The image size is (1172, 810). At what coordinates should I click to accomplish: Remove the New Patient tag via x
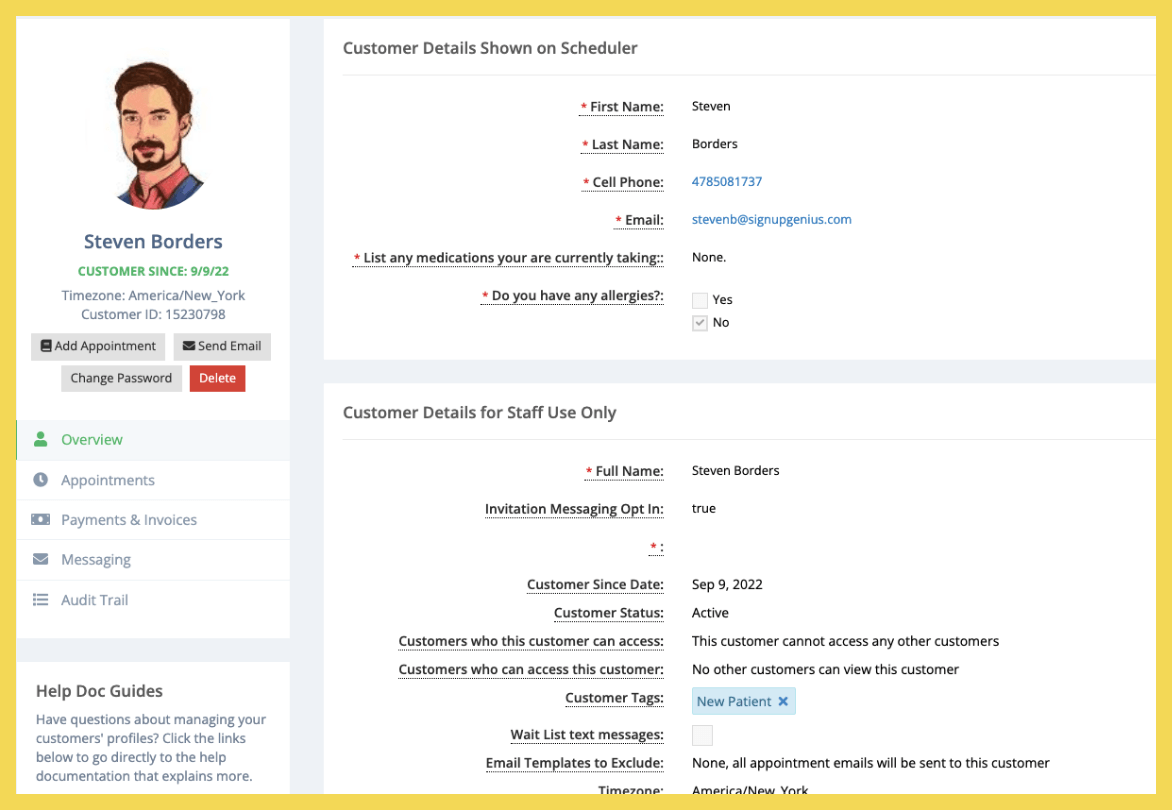(783, 702)
